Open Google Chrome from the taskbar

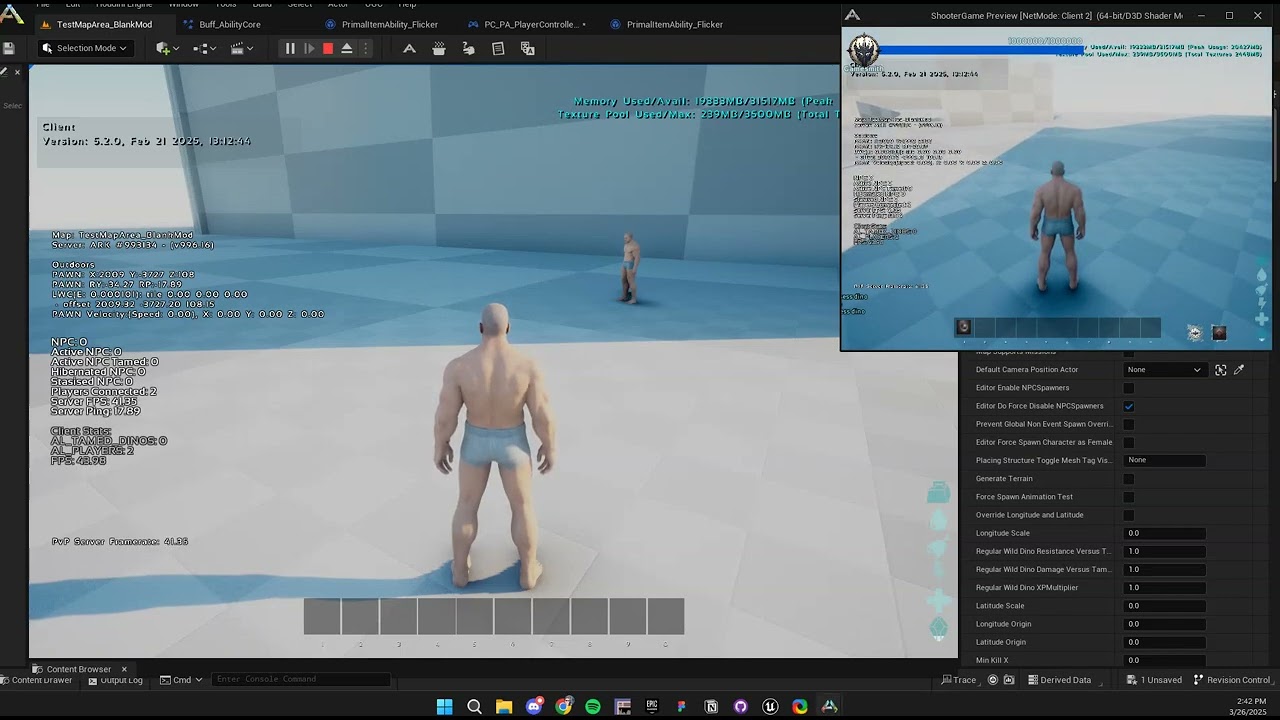pos(564,707)
